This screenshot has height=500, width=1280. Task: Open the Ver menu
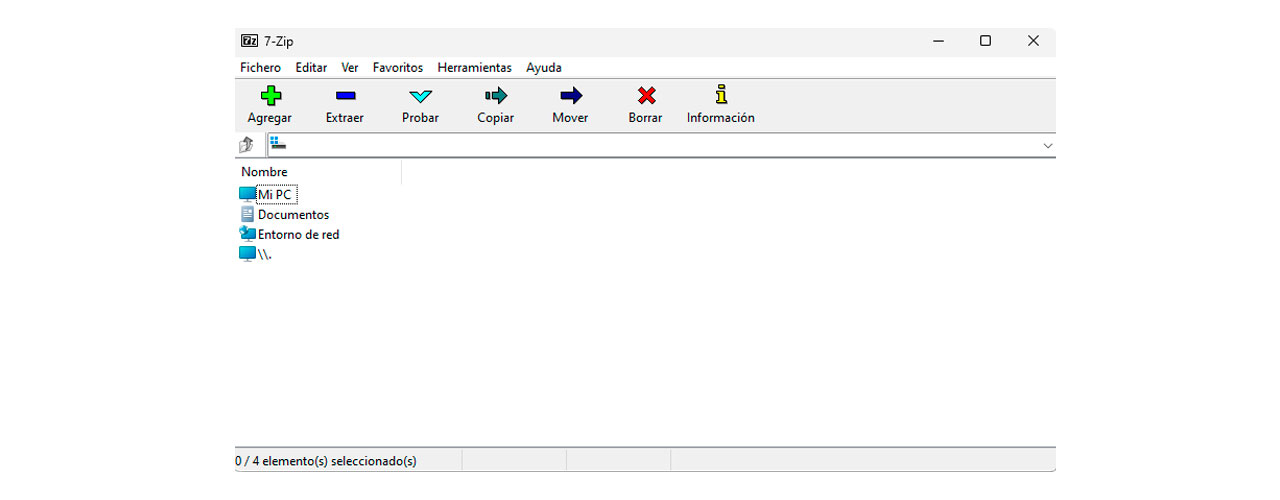[x=350, y=68]
